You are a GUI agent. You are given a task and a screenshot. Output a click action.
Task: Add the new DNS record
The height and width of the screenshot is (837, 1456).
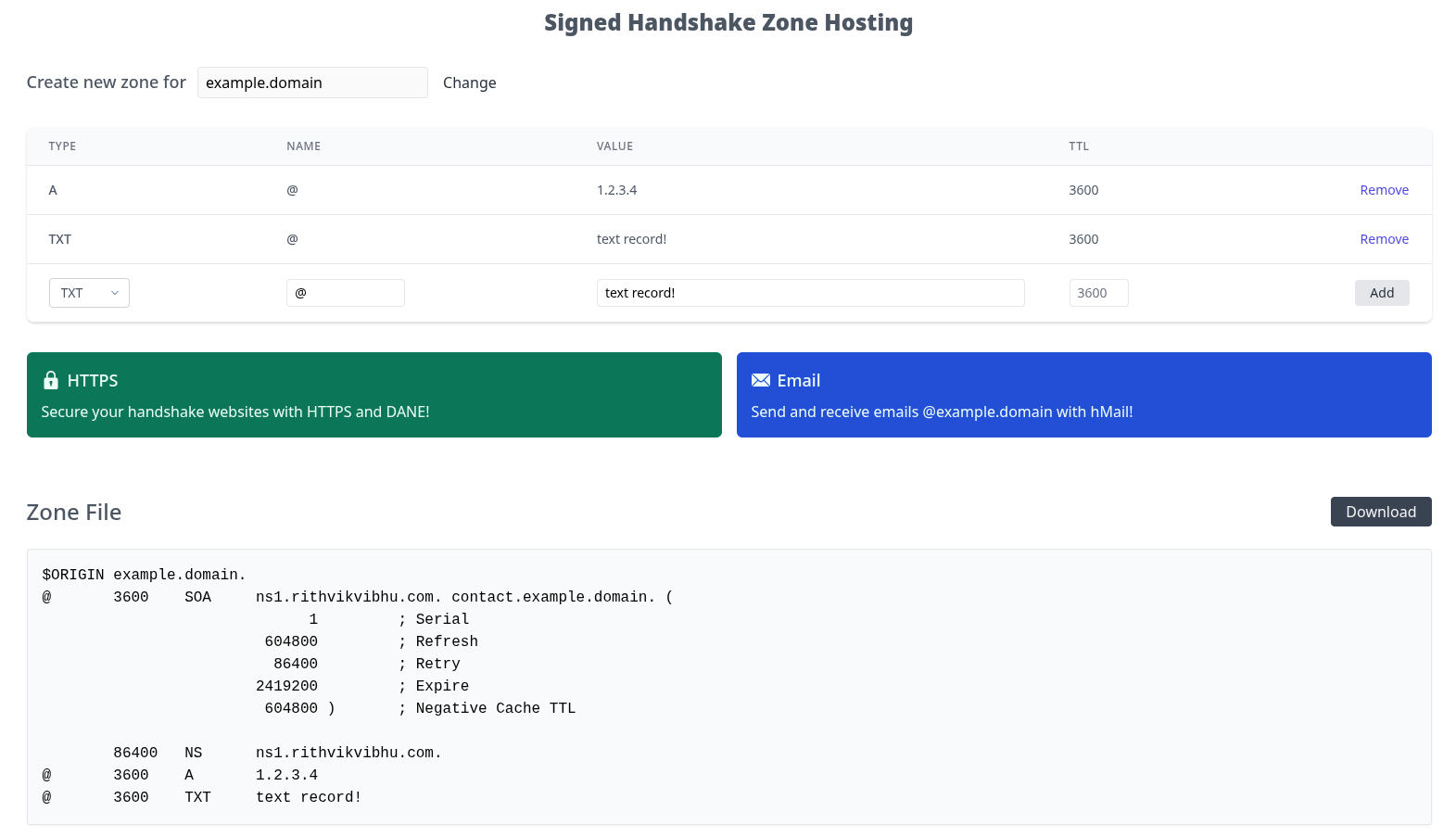click(x=1381, y=293)
